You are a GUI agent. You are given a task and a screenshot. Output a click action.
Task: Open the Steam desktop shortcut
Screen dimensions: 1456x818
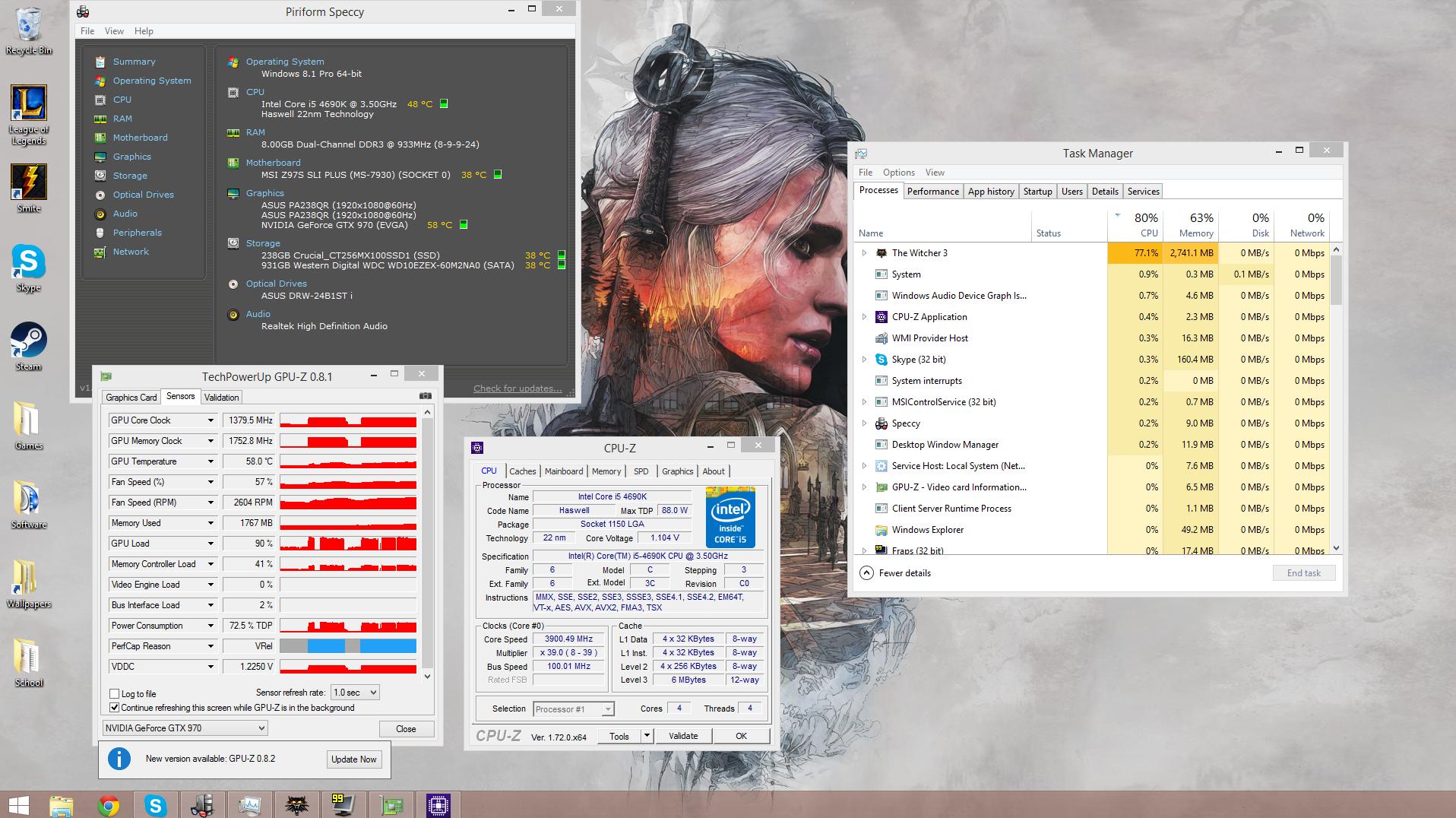point(29,347)
